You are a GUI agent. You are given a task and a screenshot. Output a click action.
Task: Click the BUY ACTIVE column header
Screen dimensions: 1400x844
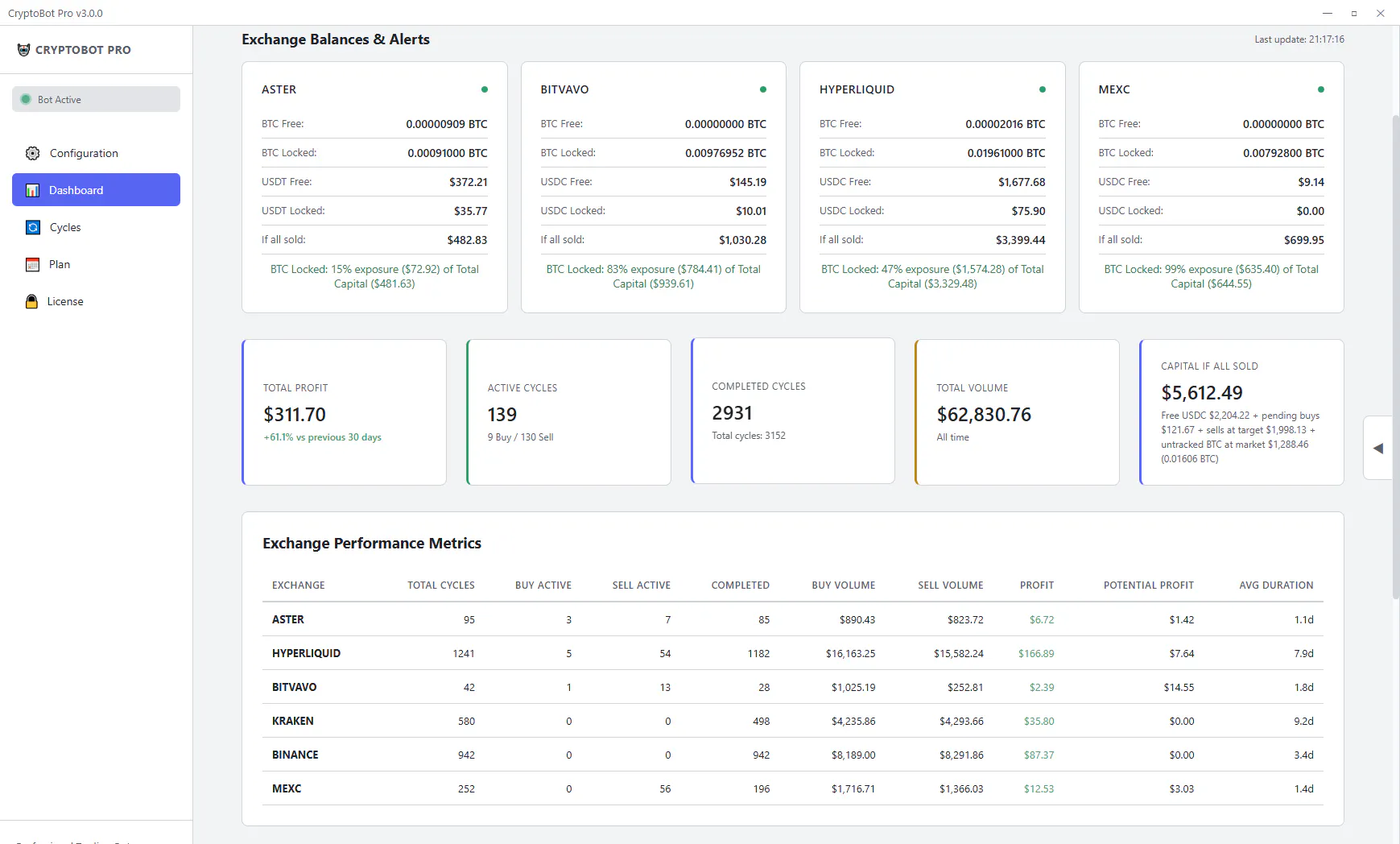543,585
